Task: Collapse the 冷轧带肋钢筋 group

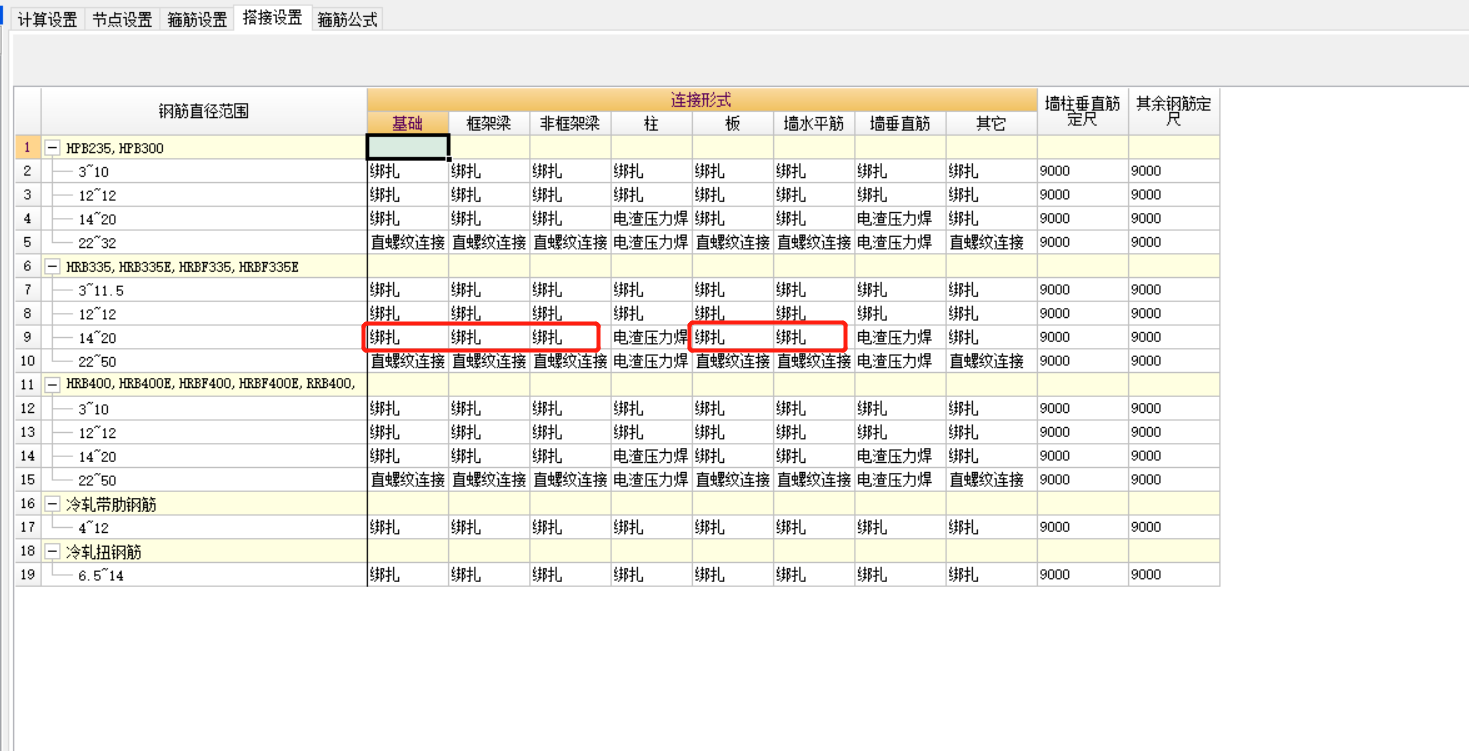Action: (54, 503)
